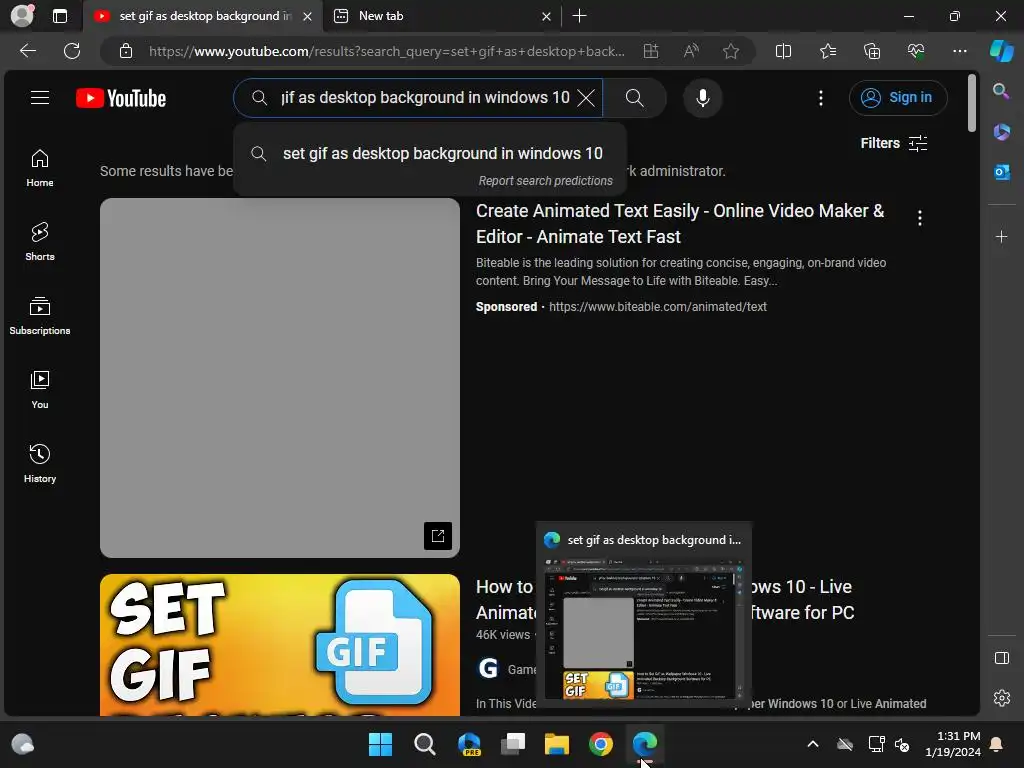Viewport: 1024px width, 768px height.
Task: Select the Edge window preview thumbnail
Action: click(x=643, y=630)
